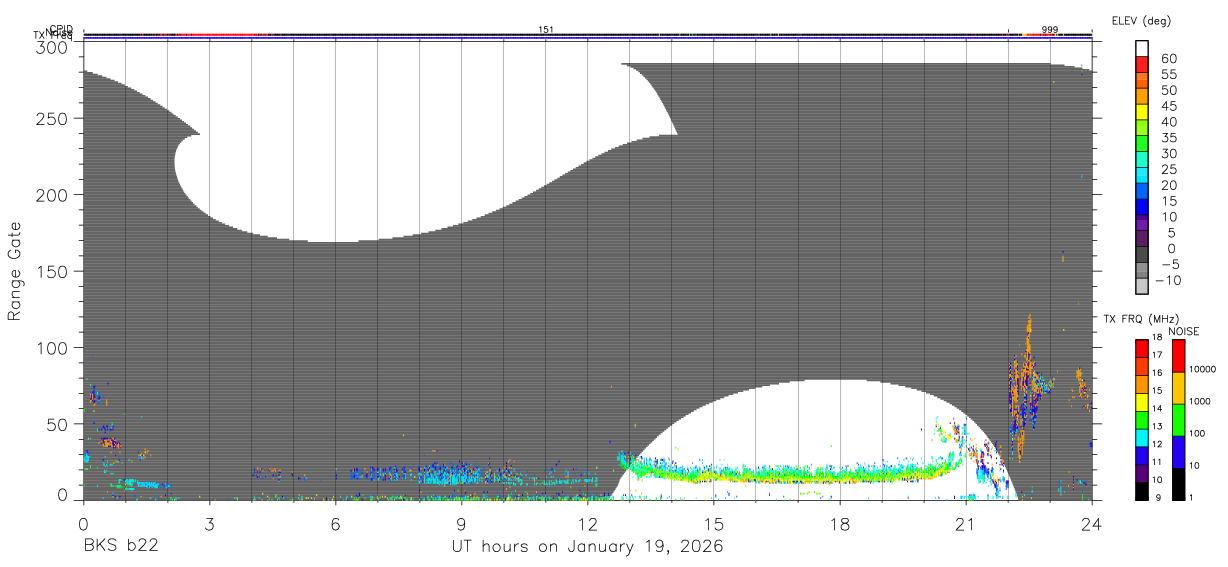
Task: Click the red segment of the ELEV colorbar
Action: coord(1142,63)
